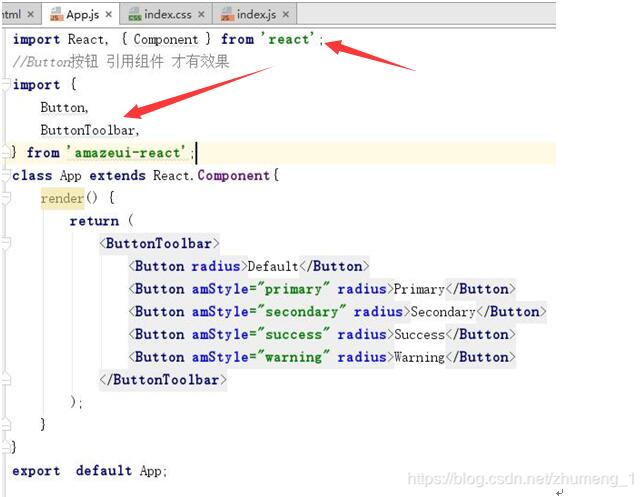Toggle fold marker at render's closing brace
This screenshot has height=497, width=643.
(x=5, y=424)
